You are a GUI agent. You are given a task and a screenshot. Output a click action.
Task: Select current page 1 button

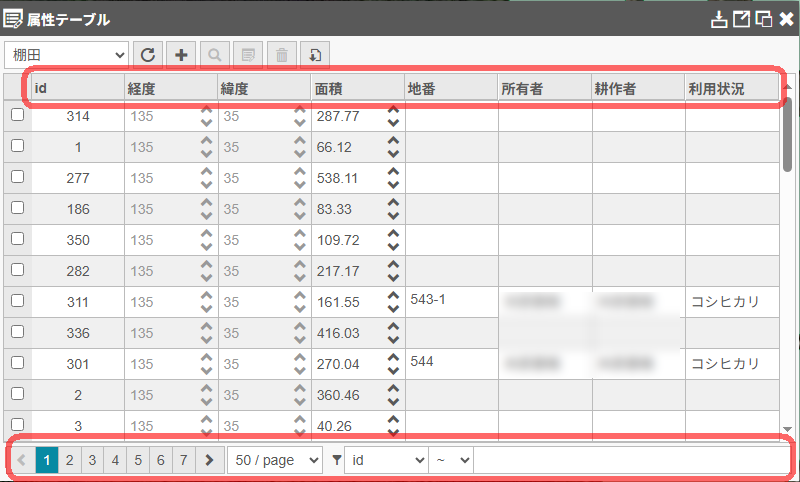click(46, 460)
